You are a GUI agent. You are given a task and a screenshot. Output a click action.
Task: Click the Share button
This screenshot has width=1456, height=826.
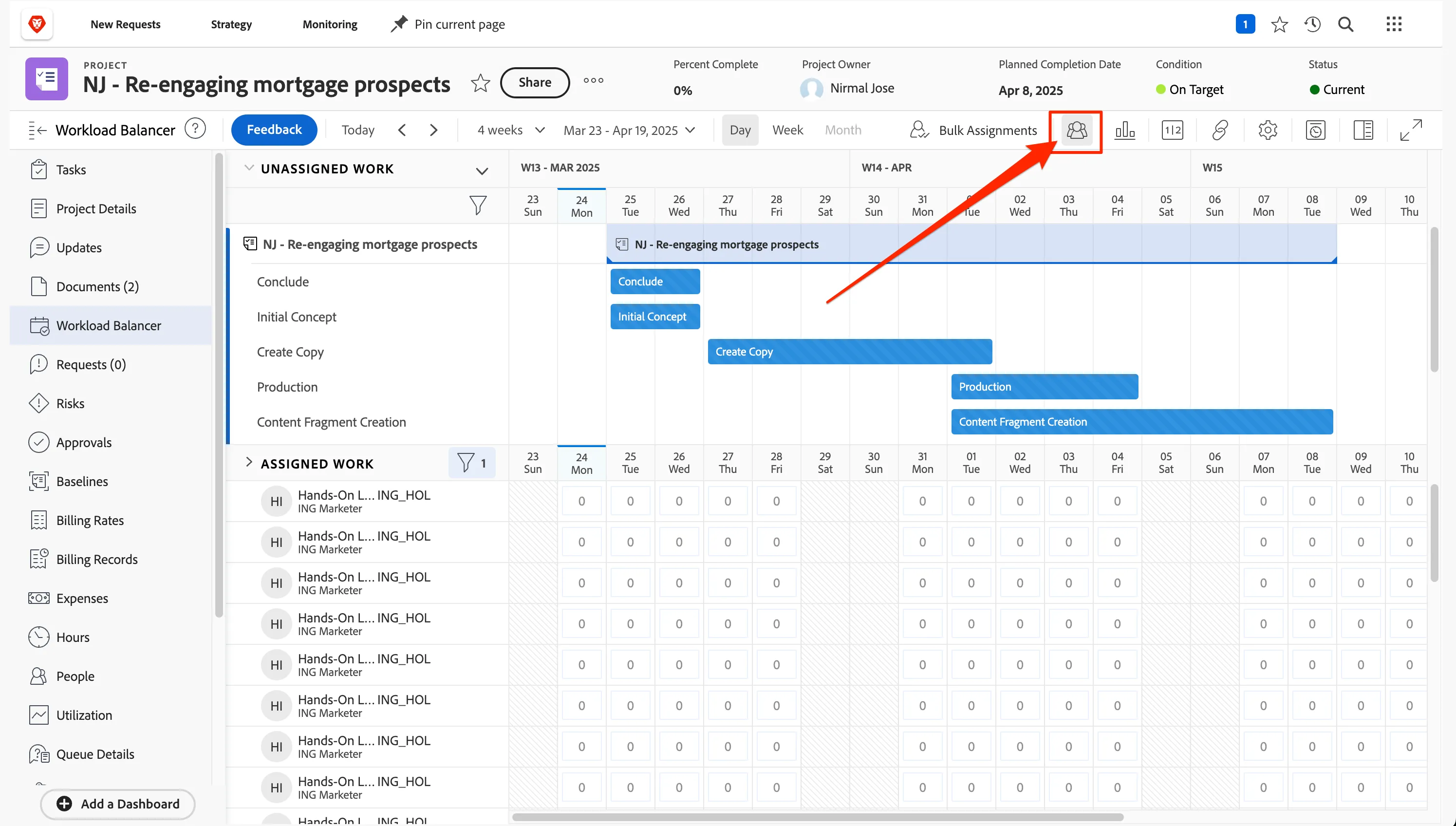[x=534, y=83]
